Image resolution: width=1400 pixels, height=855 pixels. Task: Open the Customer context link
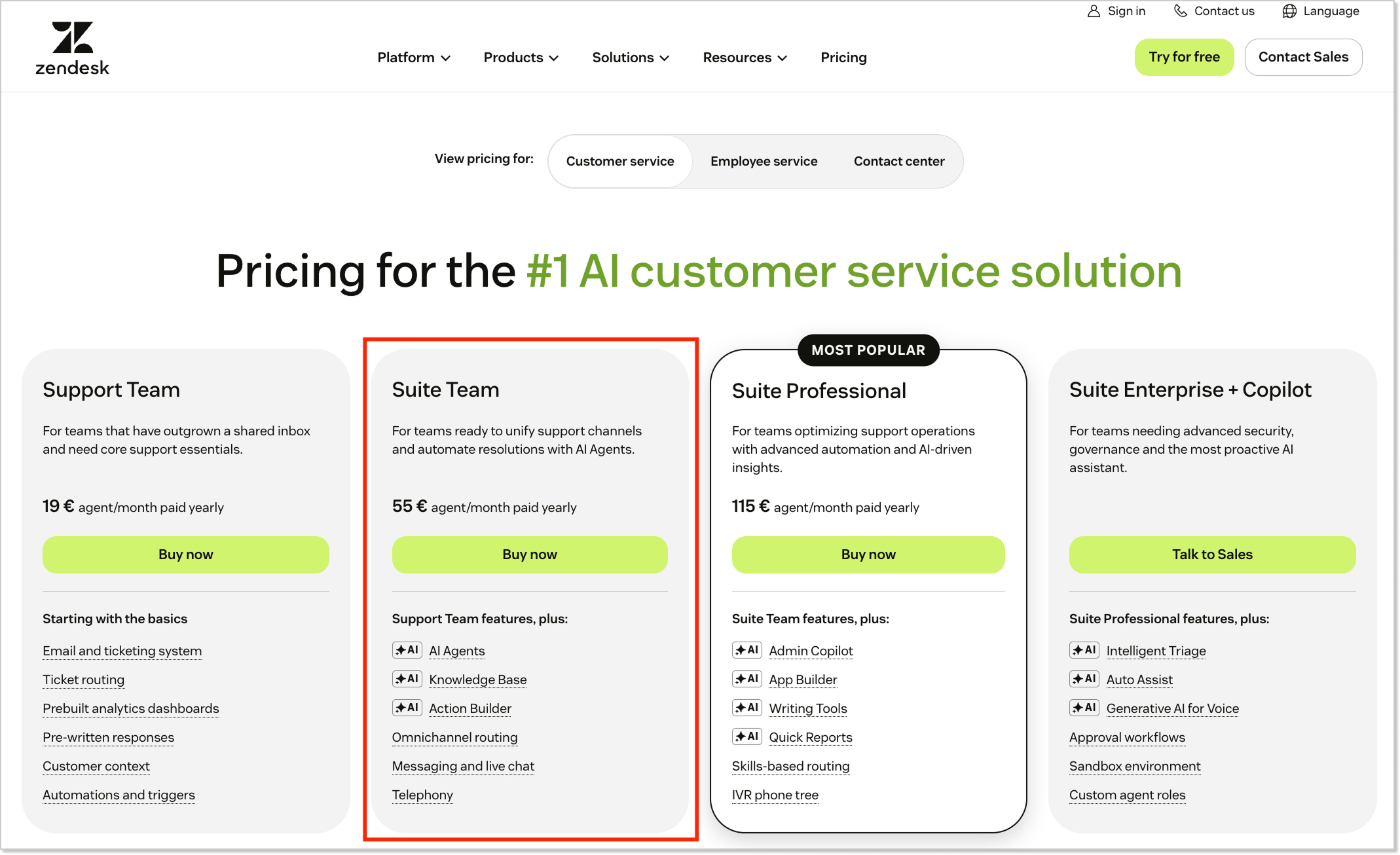pos(96,766)
